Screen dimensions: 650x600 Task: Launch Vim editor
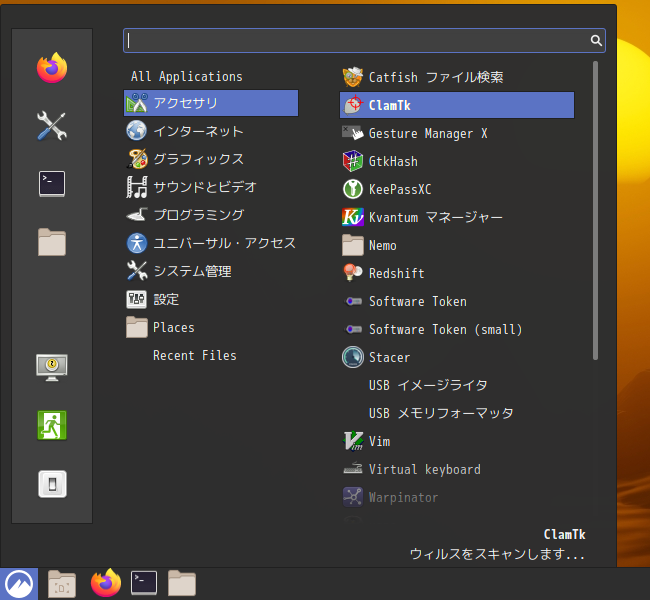[457, 441]
